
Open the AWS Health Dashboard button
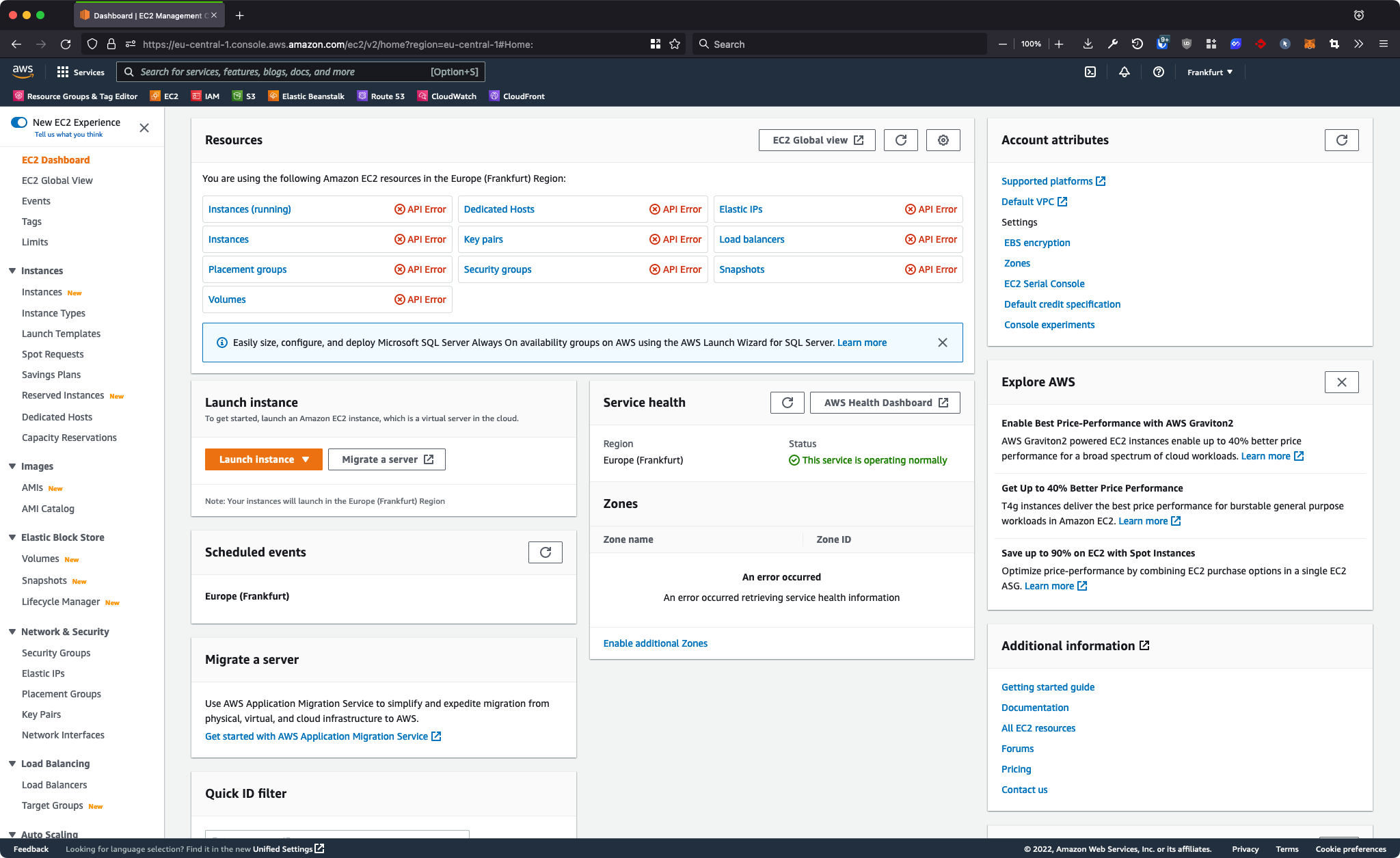(885, 403)
